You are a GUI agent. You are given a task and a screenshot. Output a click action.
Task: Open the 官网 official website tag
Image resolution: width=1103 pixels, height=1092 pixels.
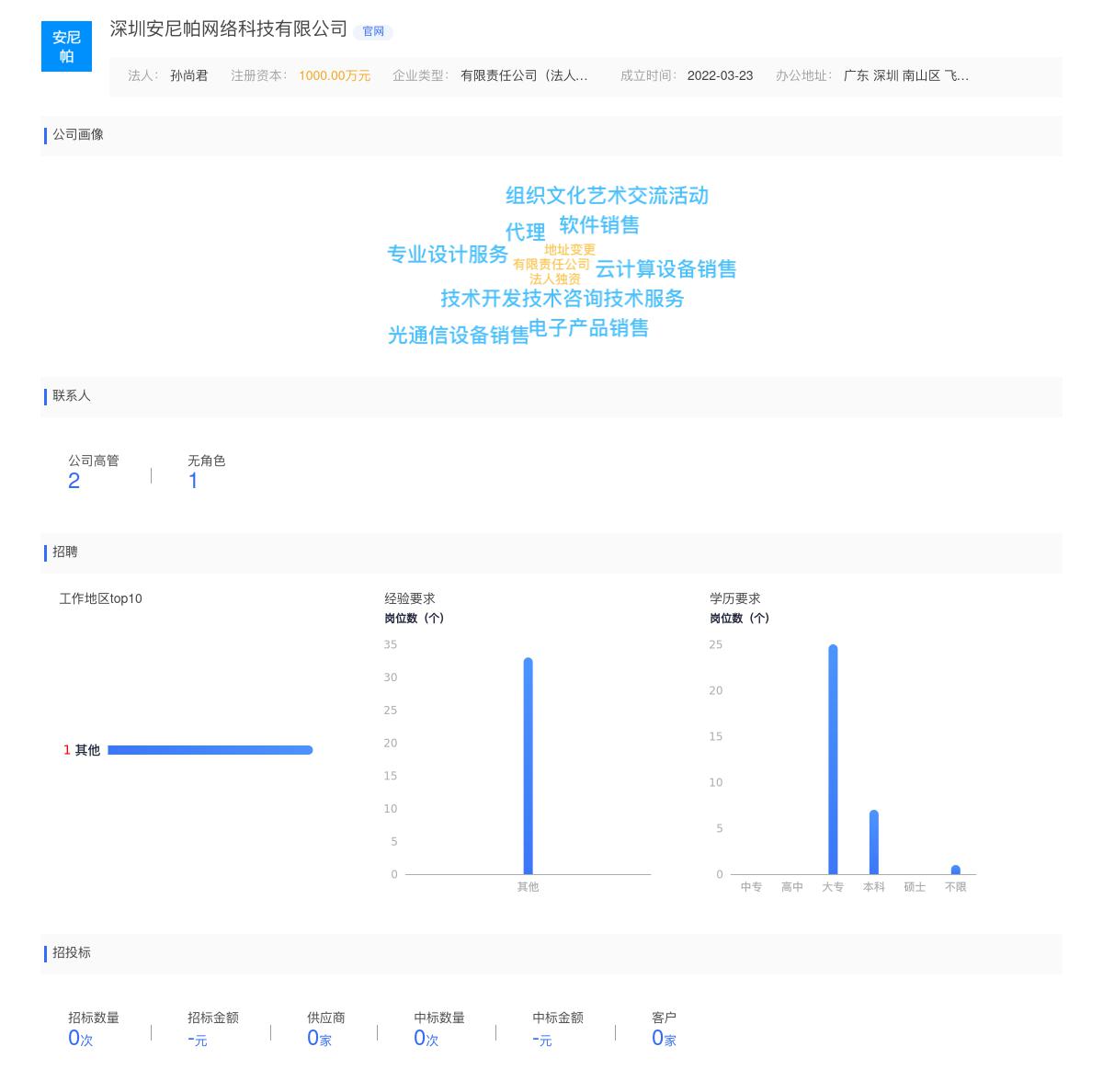tap(373, 31)
